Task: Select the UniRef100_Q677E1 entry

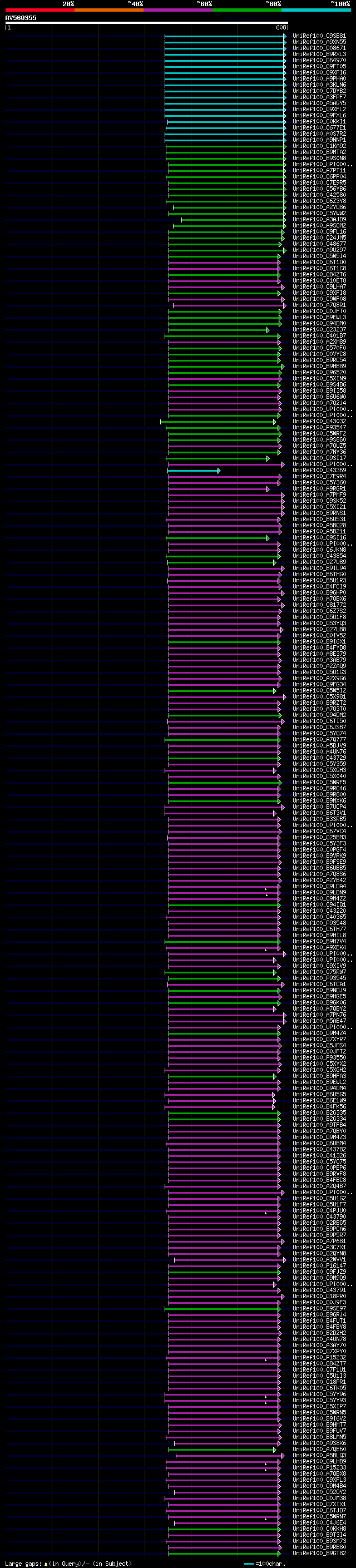Action: tap(319, 128)
